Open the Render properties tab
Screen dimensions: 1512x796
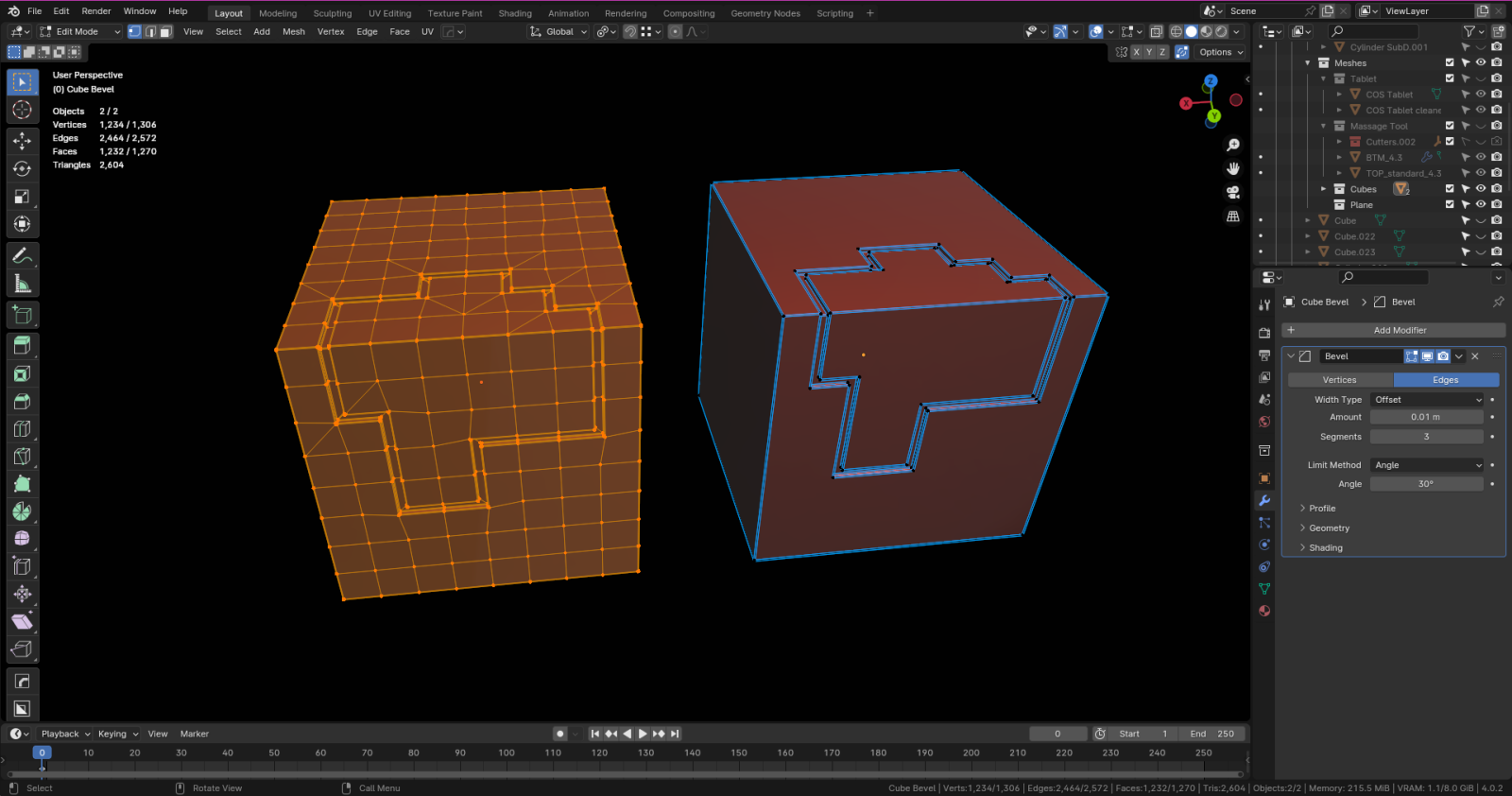pyautogui.click(x=1264, y=333)
